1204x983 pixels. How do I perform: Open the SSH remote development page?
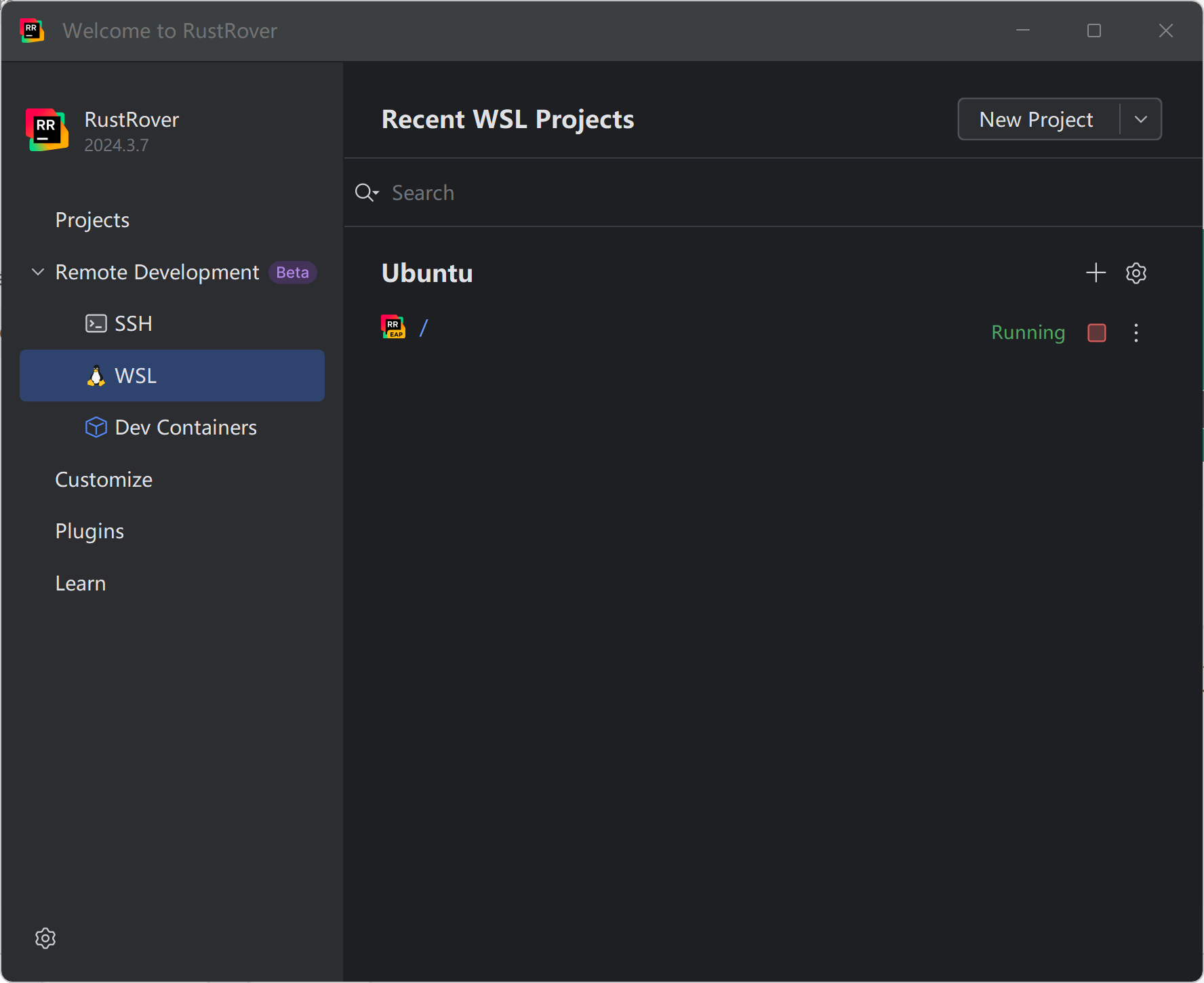click(133, 323)
